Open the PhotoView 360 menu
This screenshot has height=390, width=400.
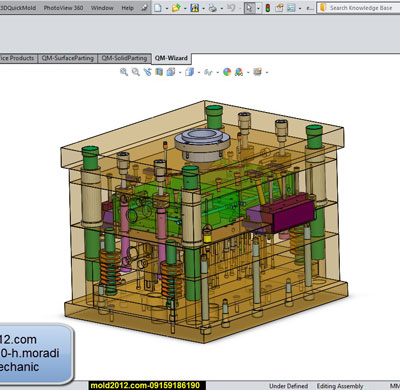coord(63,8)
